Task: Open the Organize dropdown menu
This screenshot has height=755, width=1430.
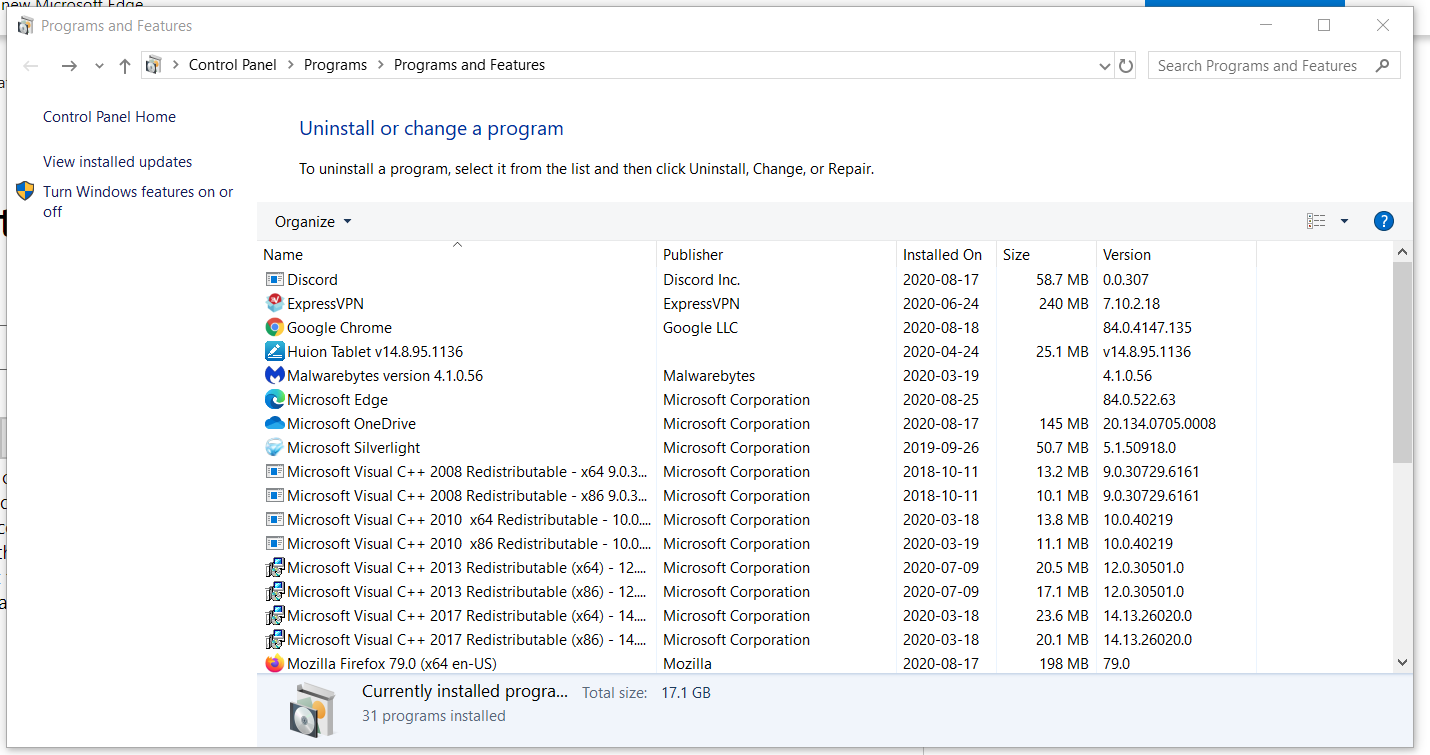Action: coord(313,222)
